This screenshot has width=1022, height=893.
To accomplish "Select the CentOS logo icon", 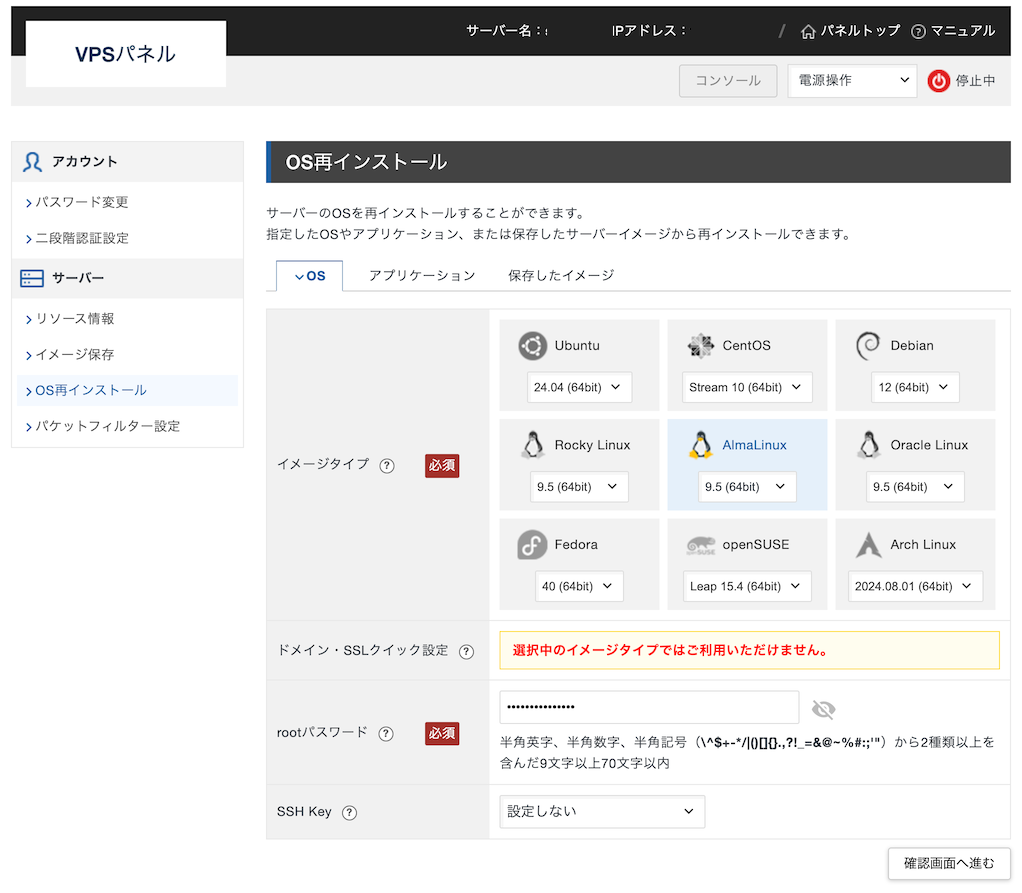I will tap(700, 346).
